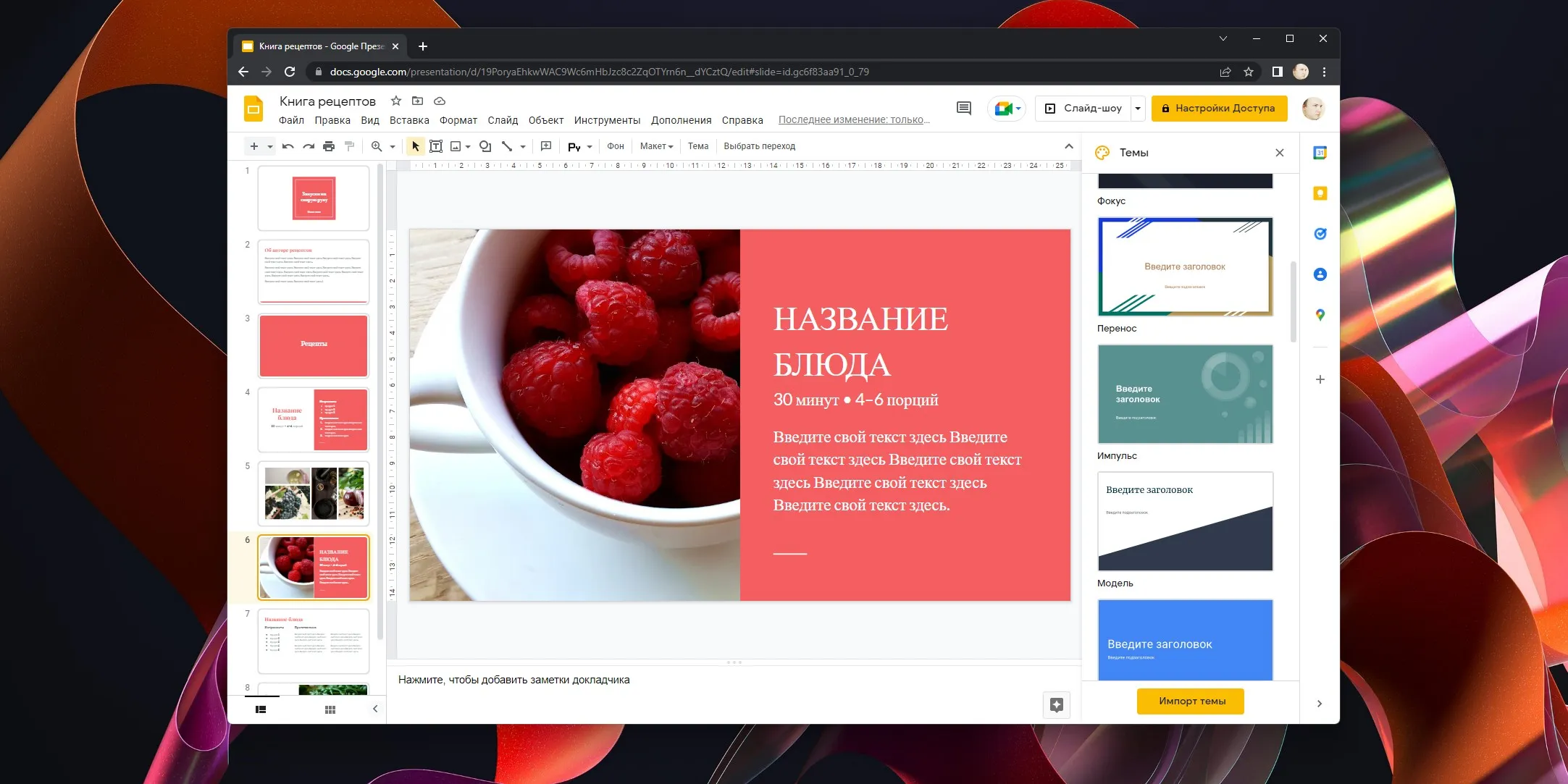
Task: Redo the last action
Action: (x=309, y=146)
